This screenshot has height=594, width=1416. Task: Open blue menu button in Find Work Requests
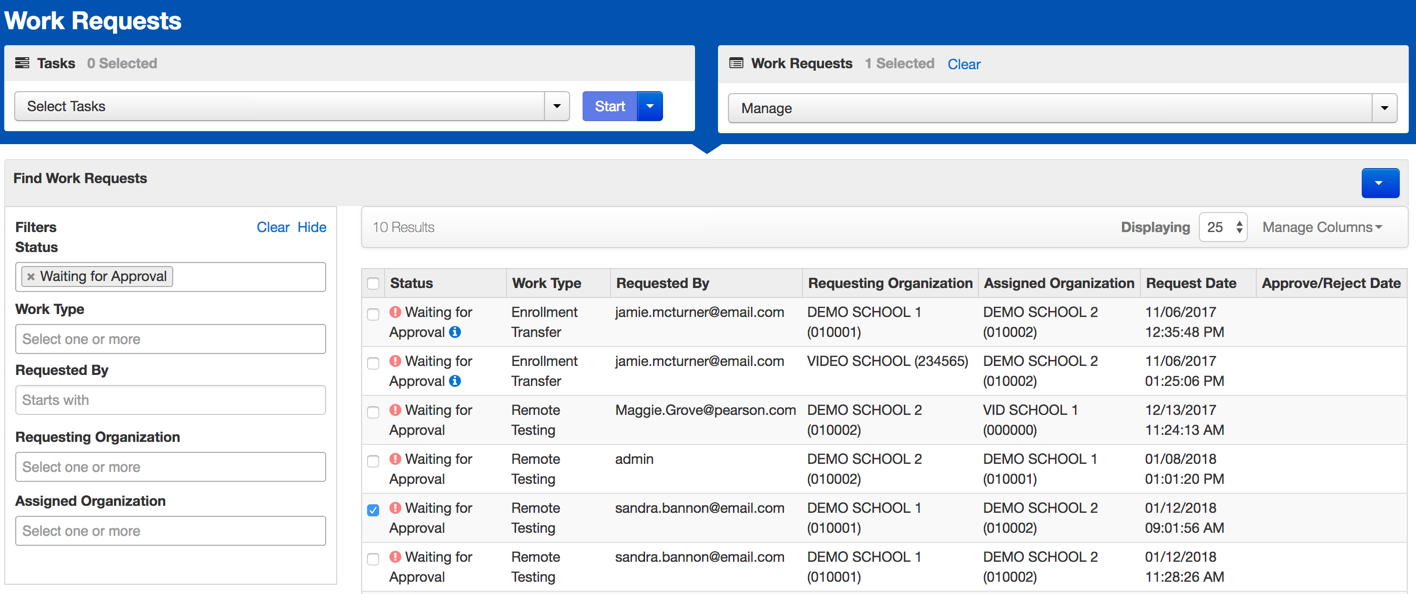(x=1379, y=183)
